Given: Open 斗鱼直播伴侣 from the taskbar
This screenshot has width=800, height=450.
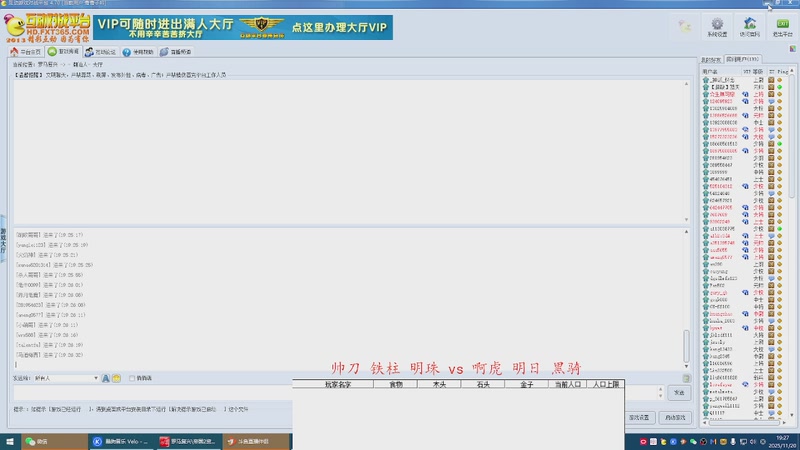Looking at the screenshot, I should [256, 441].
